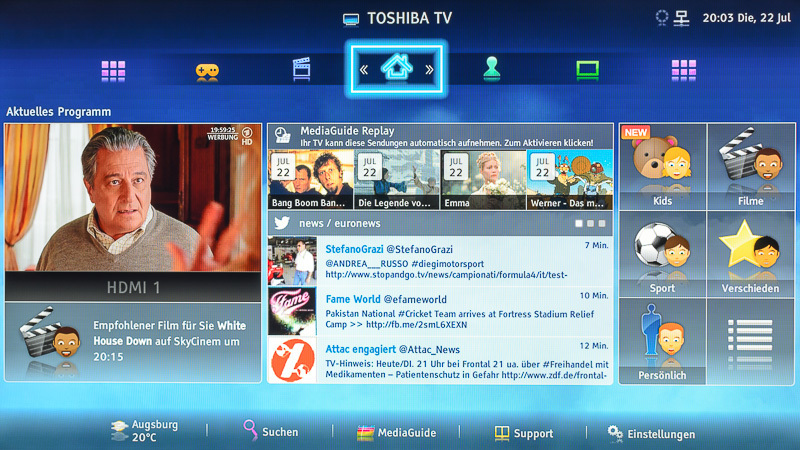800x450 pixels.
Task: Click the yellow book Support icon
Action: tap(502, 433)
